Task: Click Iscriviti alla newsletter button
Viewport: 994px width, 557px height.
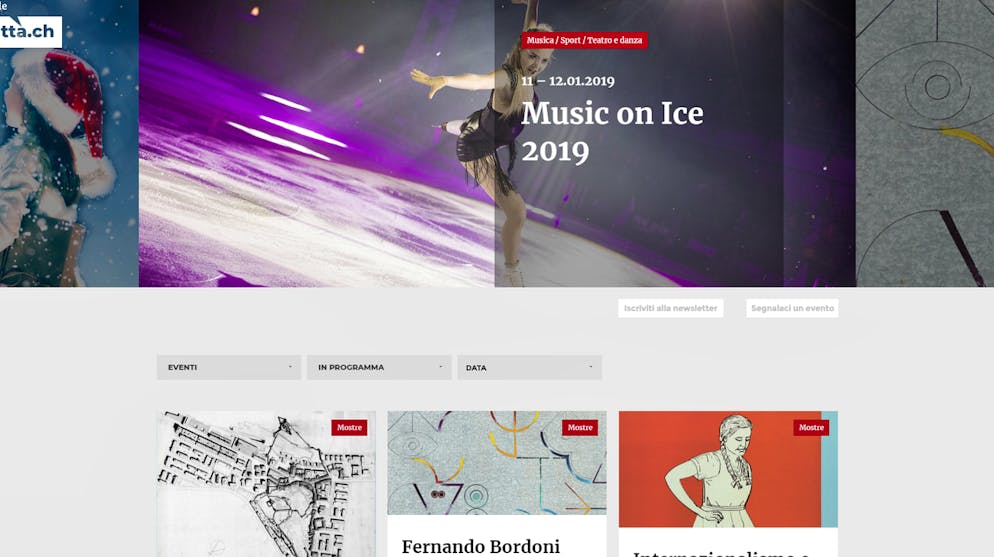Action: click(671, 308)
